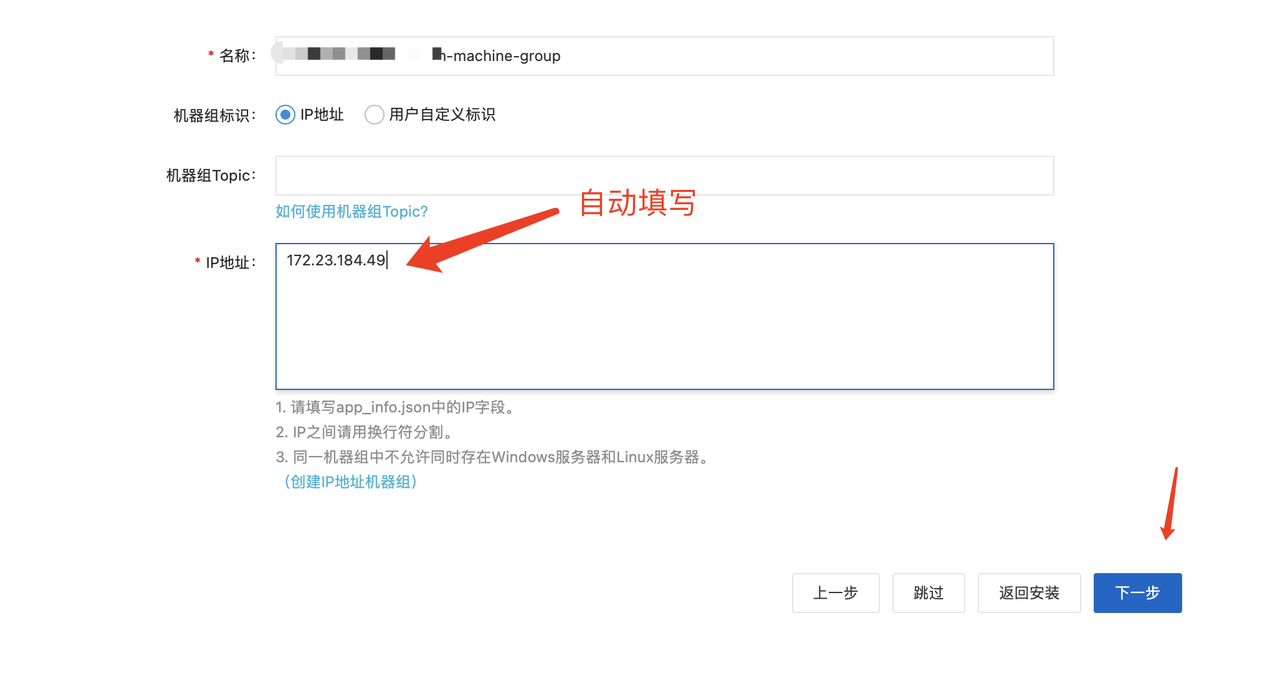Open the 如何使用机器组Topic? help link
The height and width of the screenshot is (694, 1280).
(x=351, y=211)
